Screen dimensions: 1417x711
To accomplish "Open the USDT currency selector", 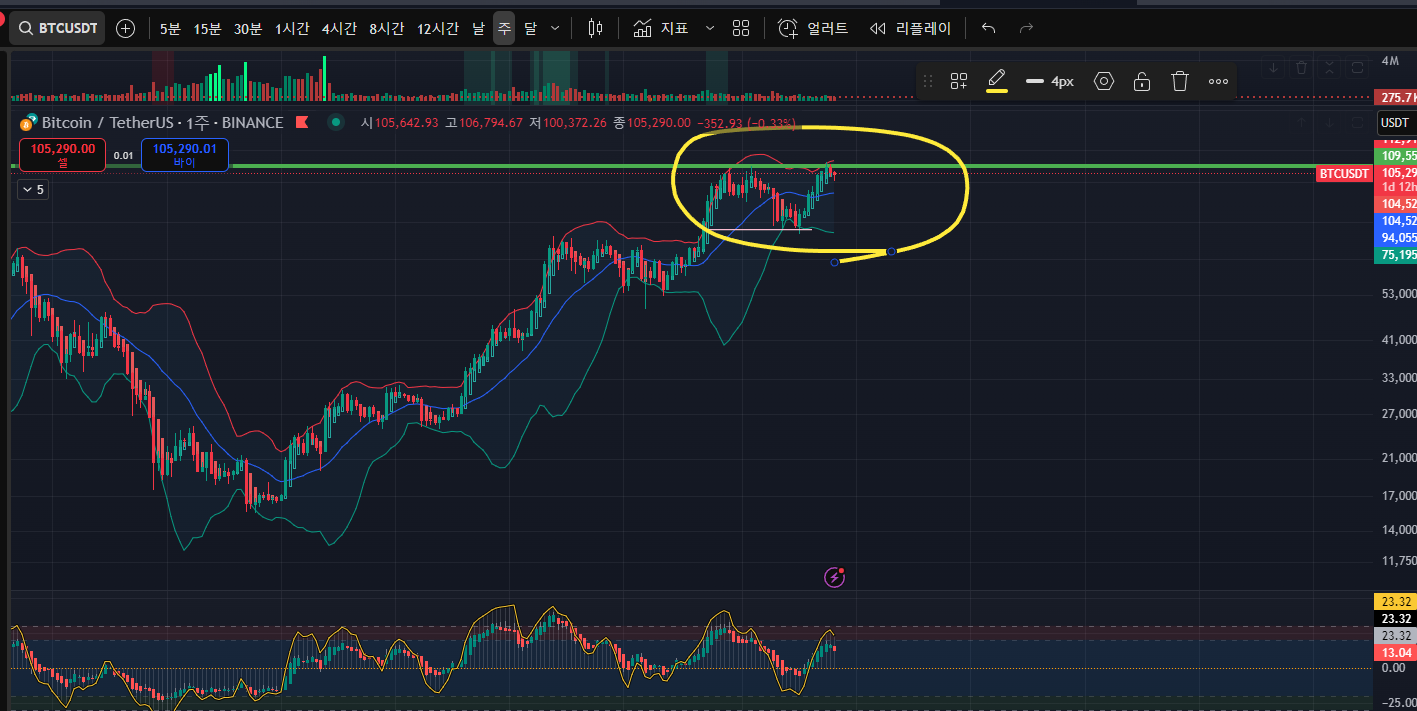I will click(1394, 123).
